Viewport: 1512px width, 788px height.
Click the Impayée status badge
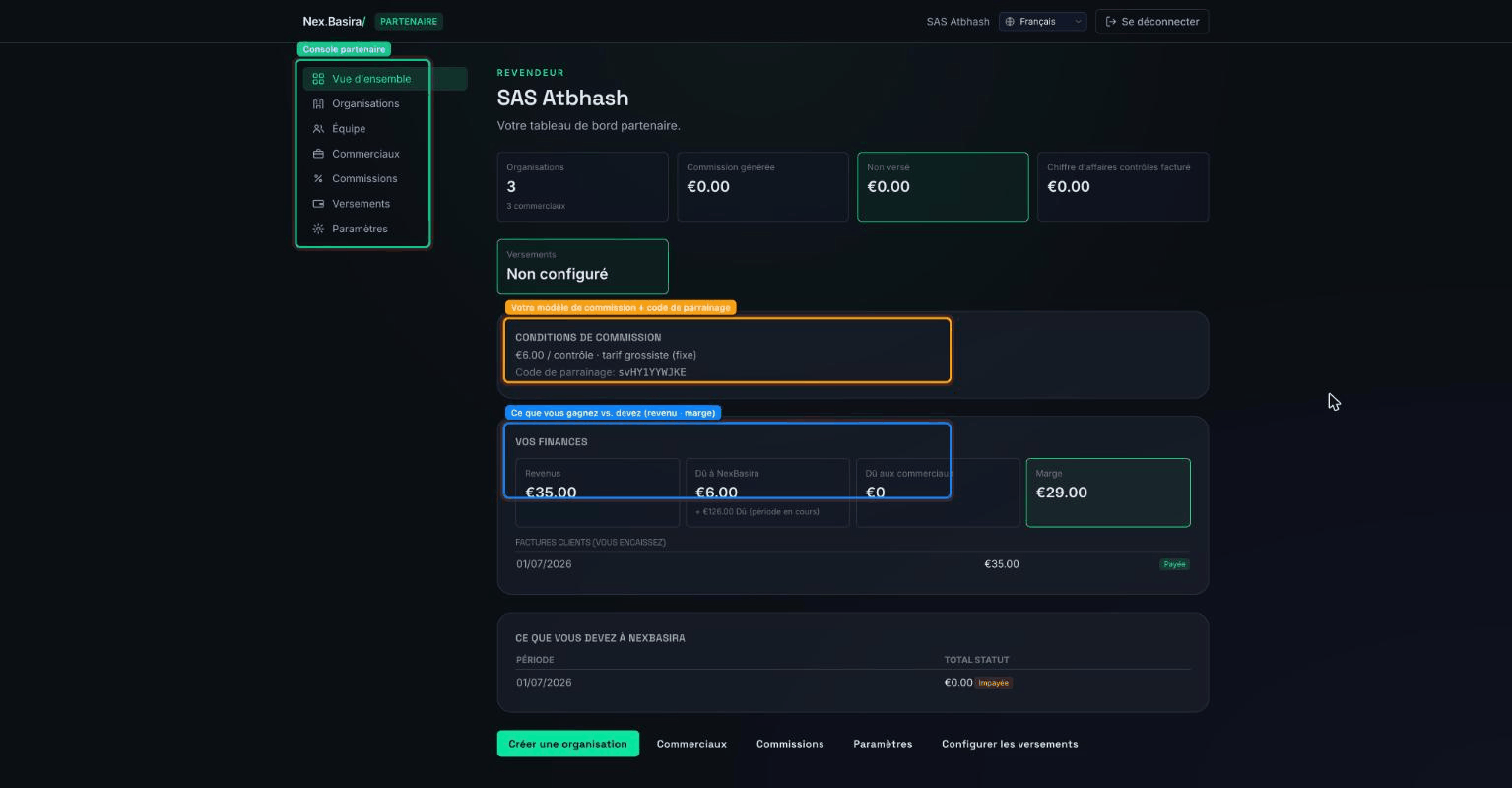pos(994,683)
